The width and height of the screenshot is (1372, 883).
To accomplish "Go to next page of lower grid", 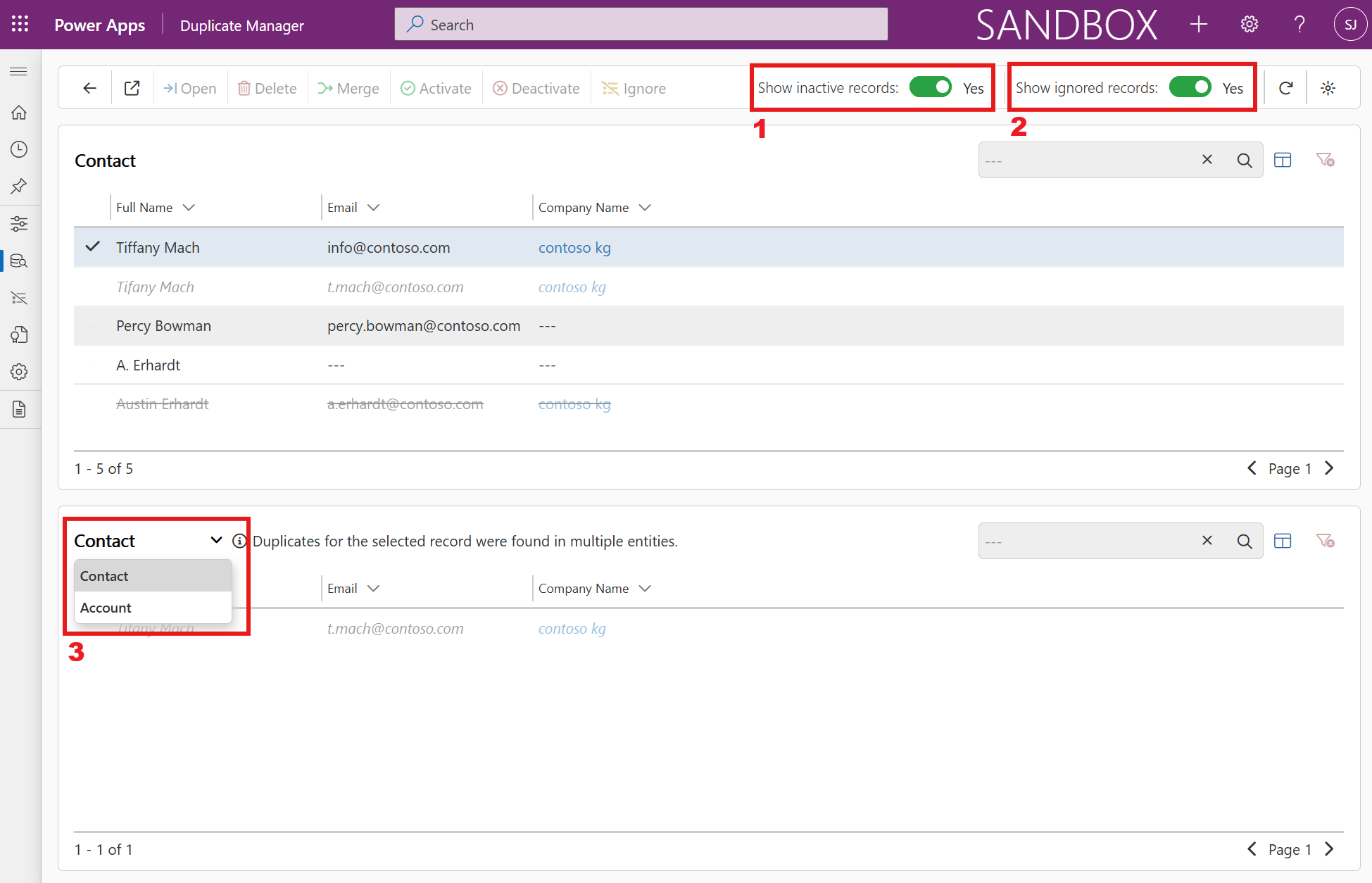I will point(1329,849).
